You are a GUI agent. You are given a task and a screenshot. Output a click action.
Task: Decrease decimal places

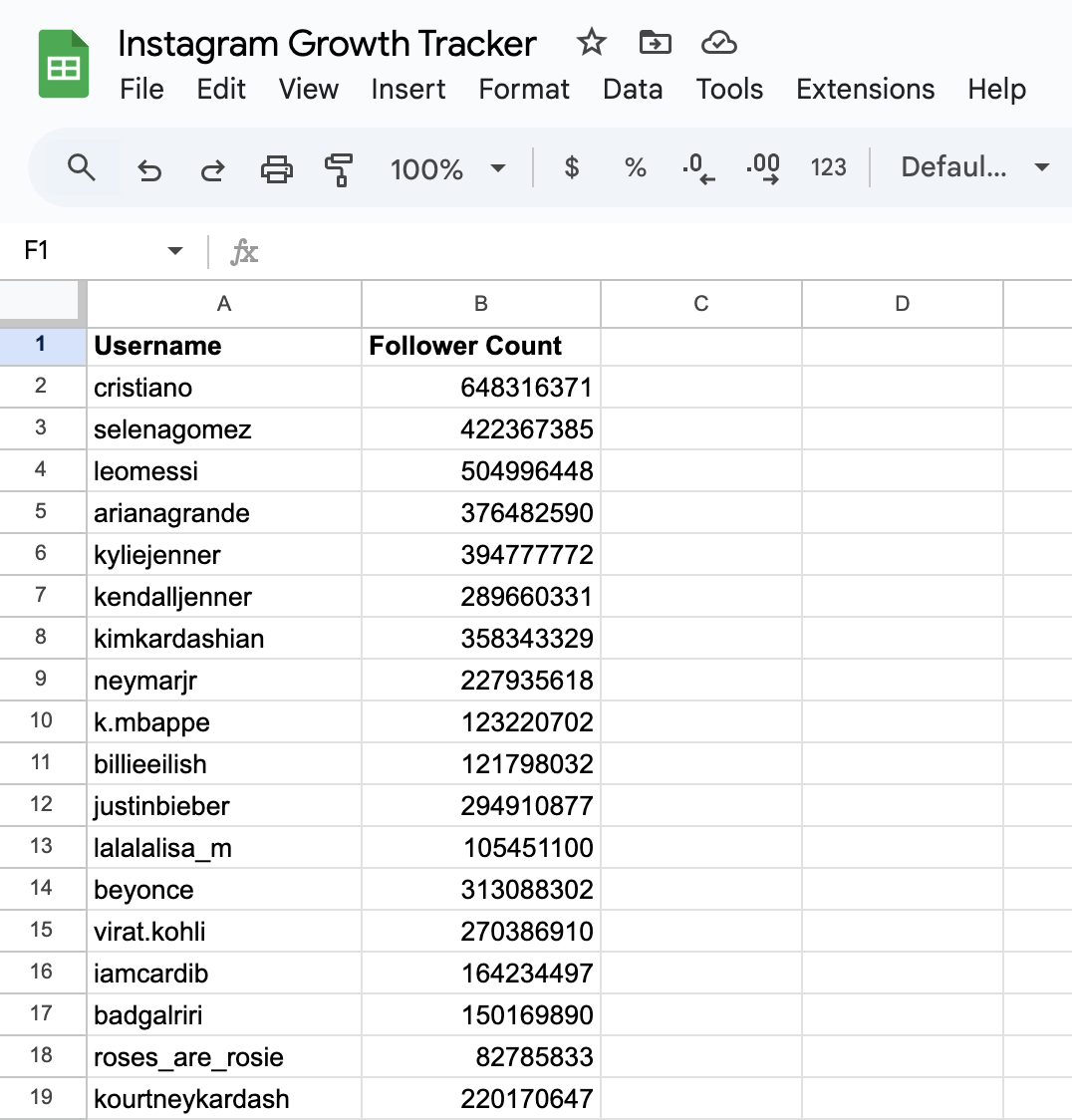pos(698,168)
